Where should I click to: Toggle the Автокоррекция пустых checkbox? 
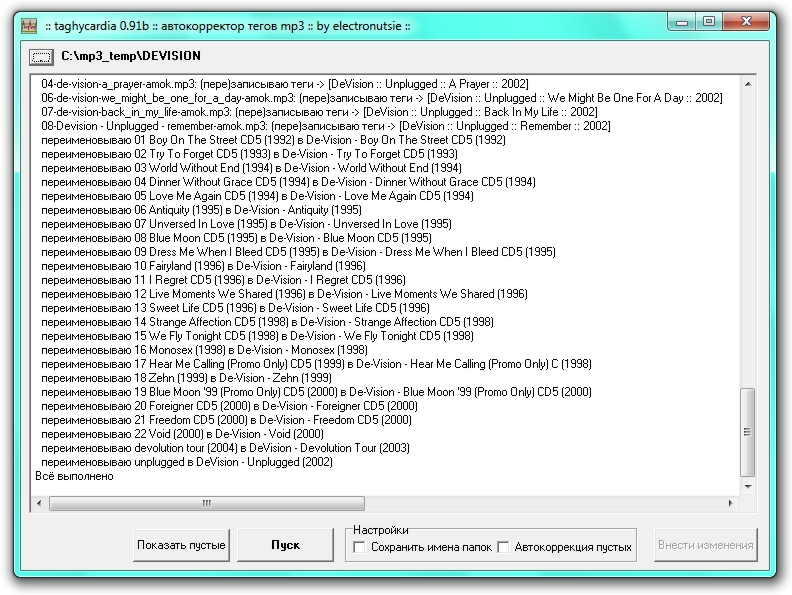(503, 547)
